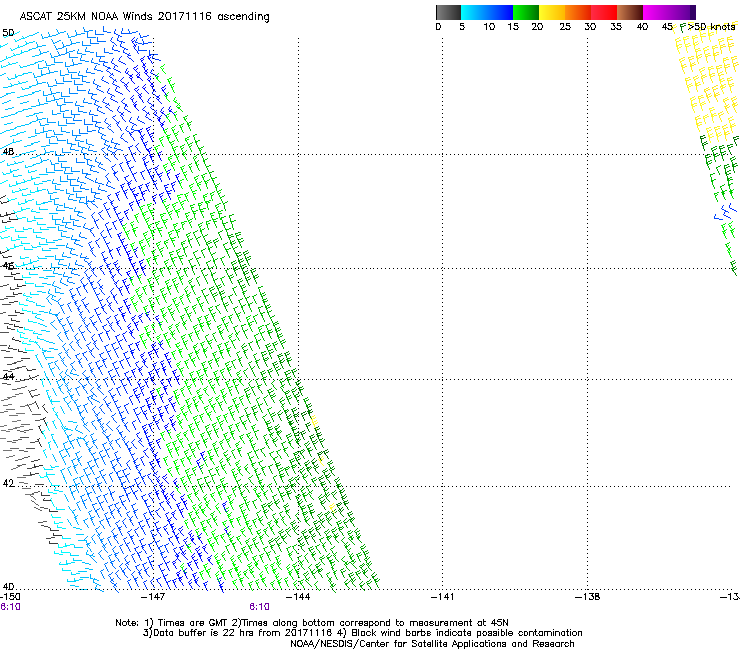The height and width of the screenshot is (650, 740).
Task: Click the title "ASCAT 25KM NOAA Winds 20171116 ascending"
Action: pyautogui.click(x=144, y=17)
